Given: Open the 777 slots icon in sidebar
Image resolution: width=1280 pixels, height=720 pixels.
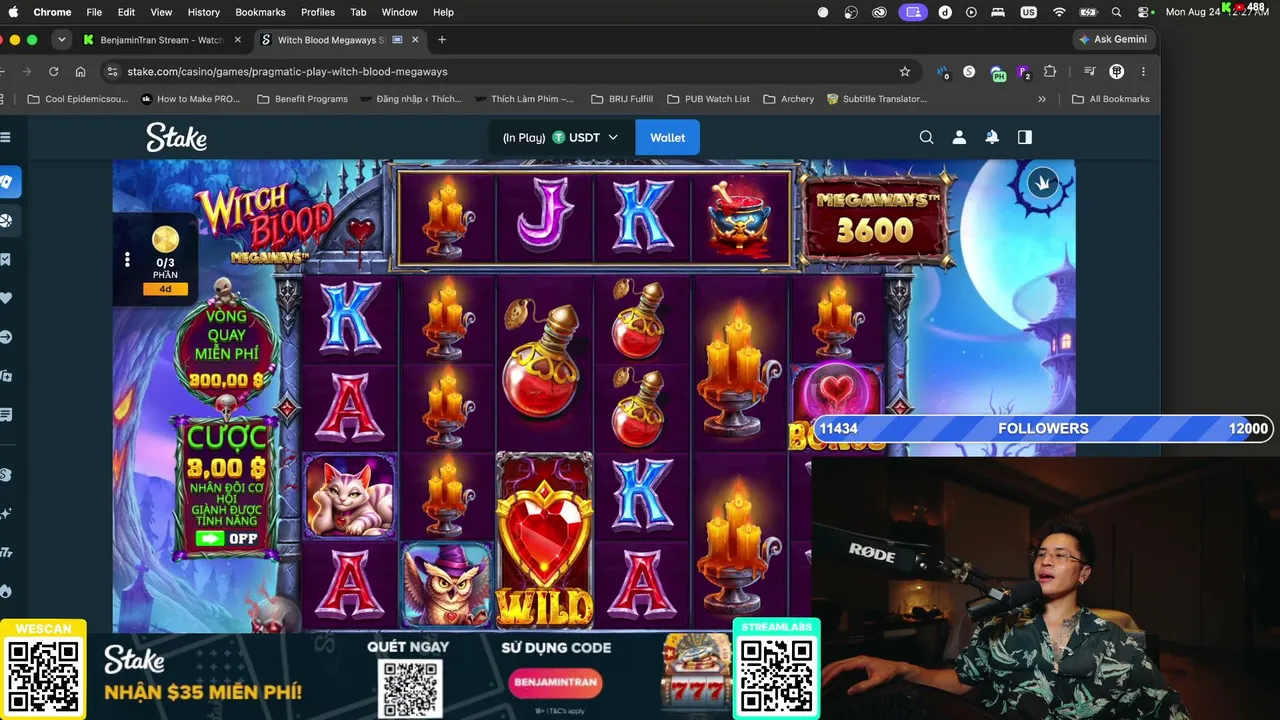Looking at the screenshot, I should (x=6, y=552).
